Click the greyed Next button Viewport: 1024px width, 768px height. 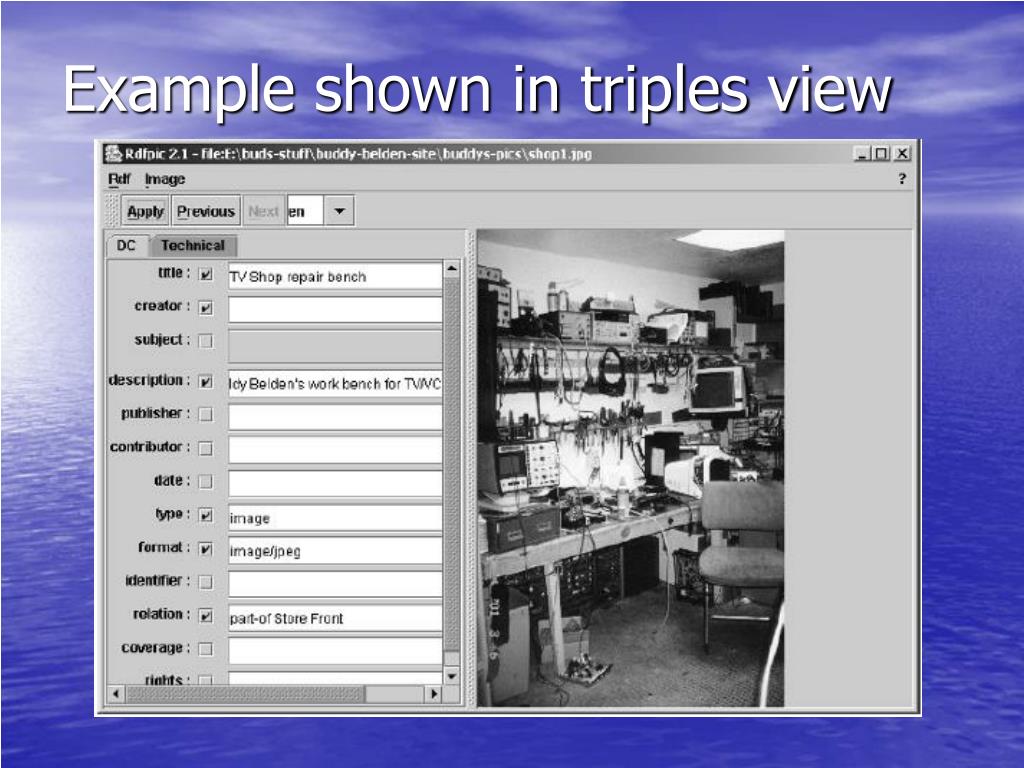(x=264, y=211)
